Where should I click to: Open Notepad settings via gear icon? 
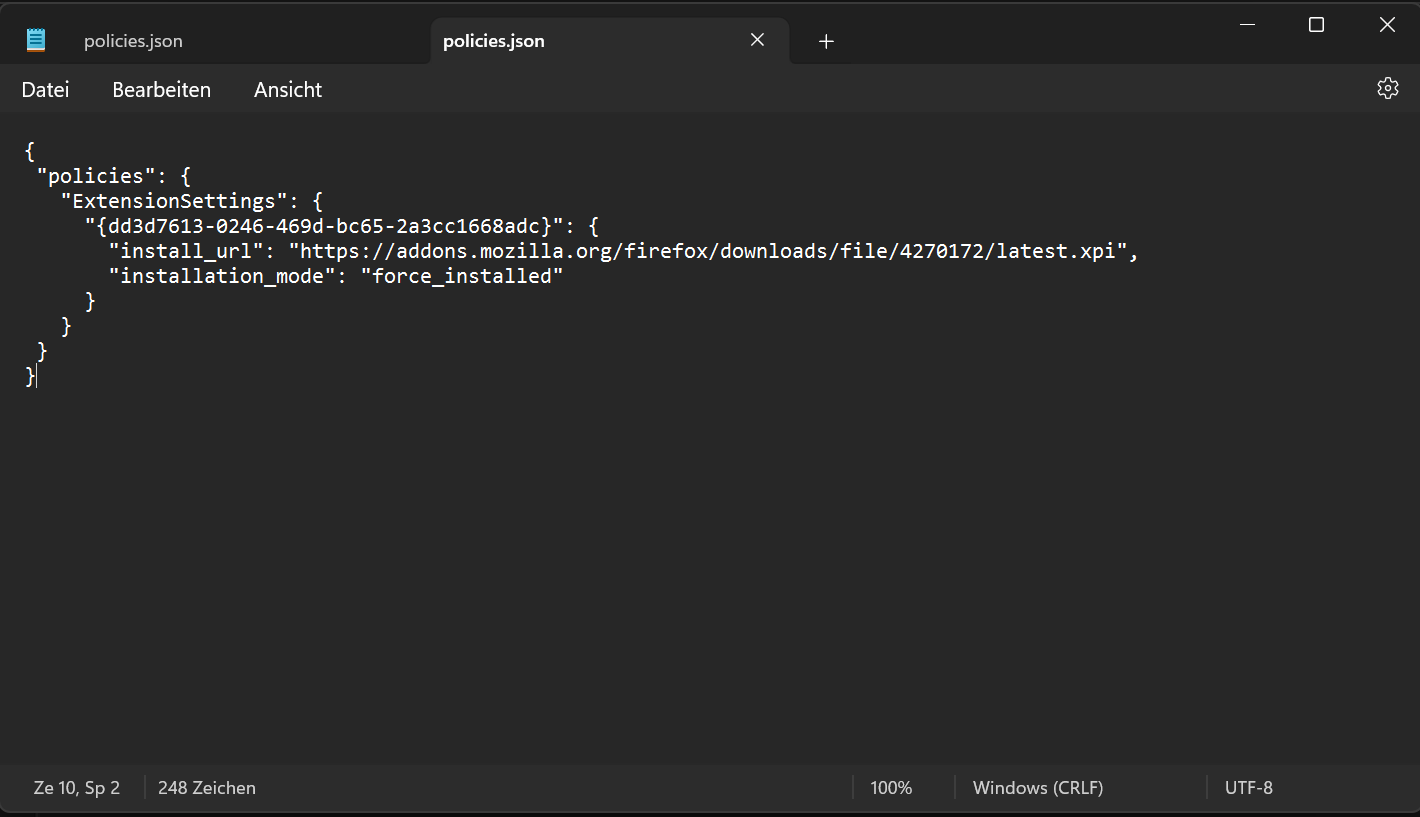(x=1387, y=88)
